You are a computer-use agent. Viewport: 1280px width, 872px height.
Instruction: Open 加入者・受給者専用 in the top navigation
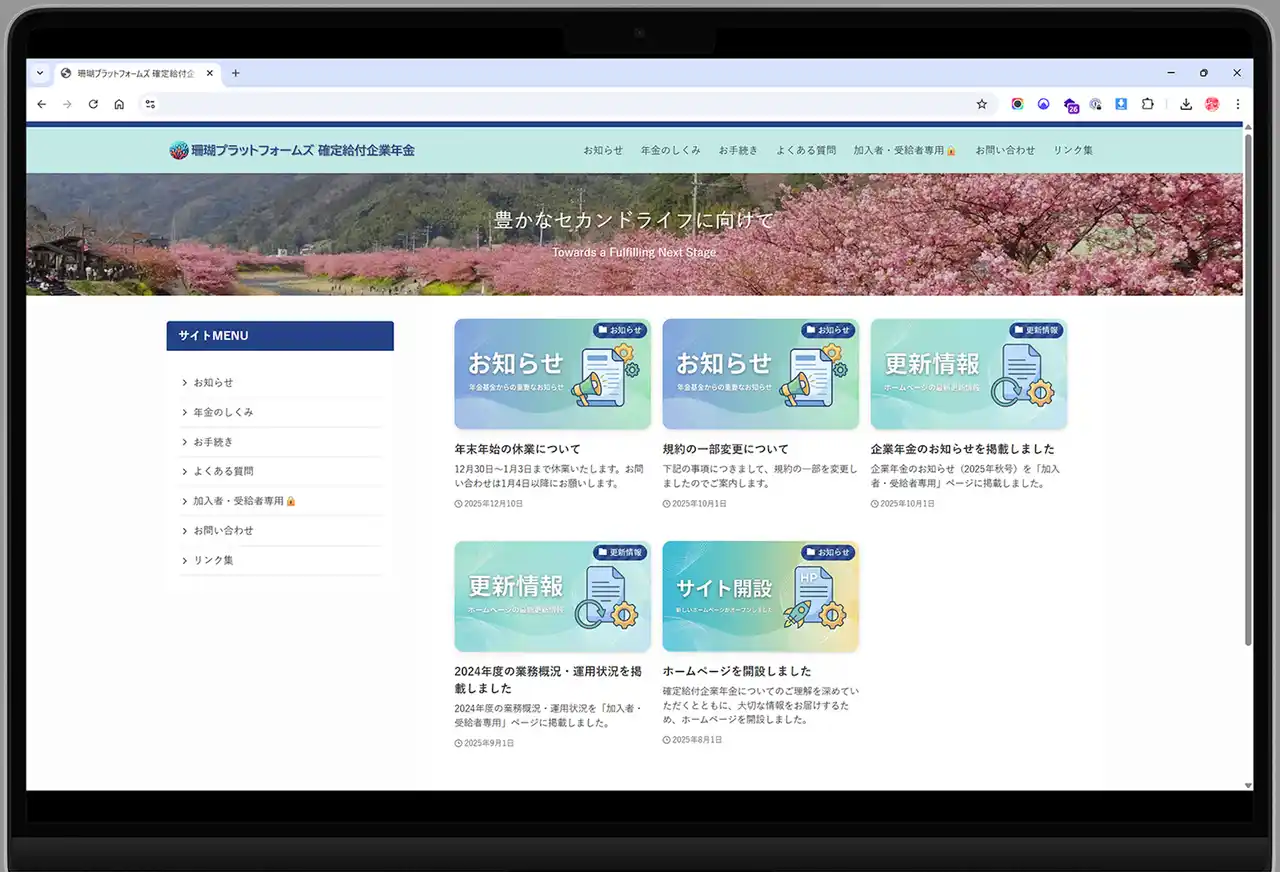903,150
